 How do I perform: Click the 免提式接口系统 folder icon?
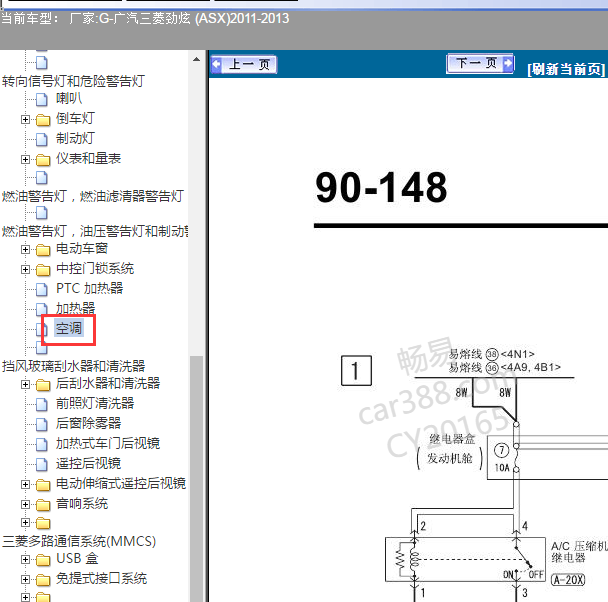click(43, 580)
